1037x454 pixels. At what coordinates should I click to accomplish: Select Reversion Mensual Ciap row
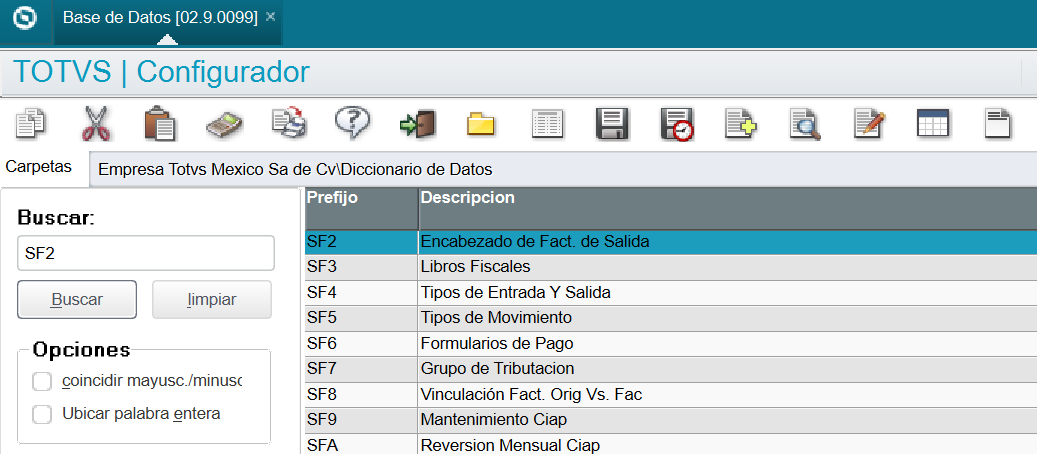point(727,445)
